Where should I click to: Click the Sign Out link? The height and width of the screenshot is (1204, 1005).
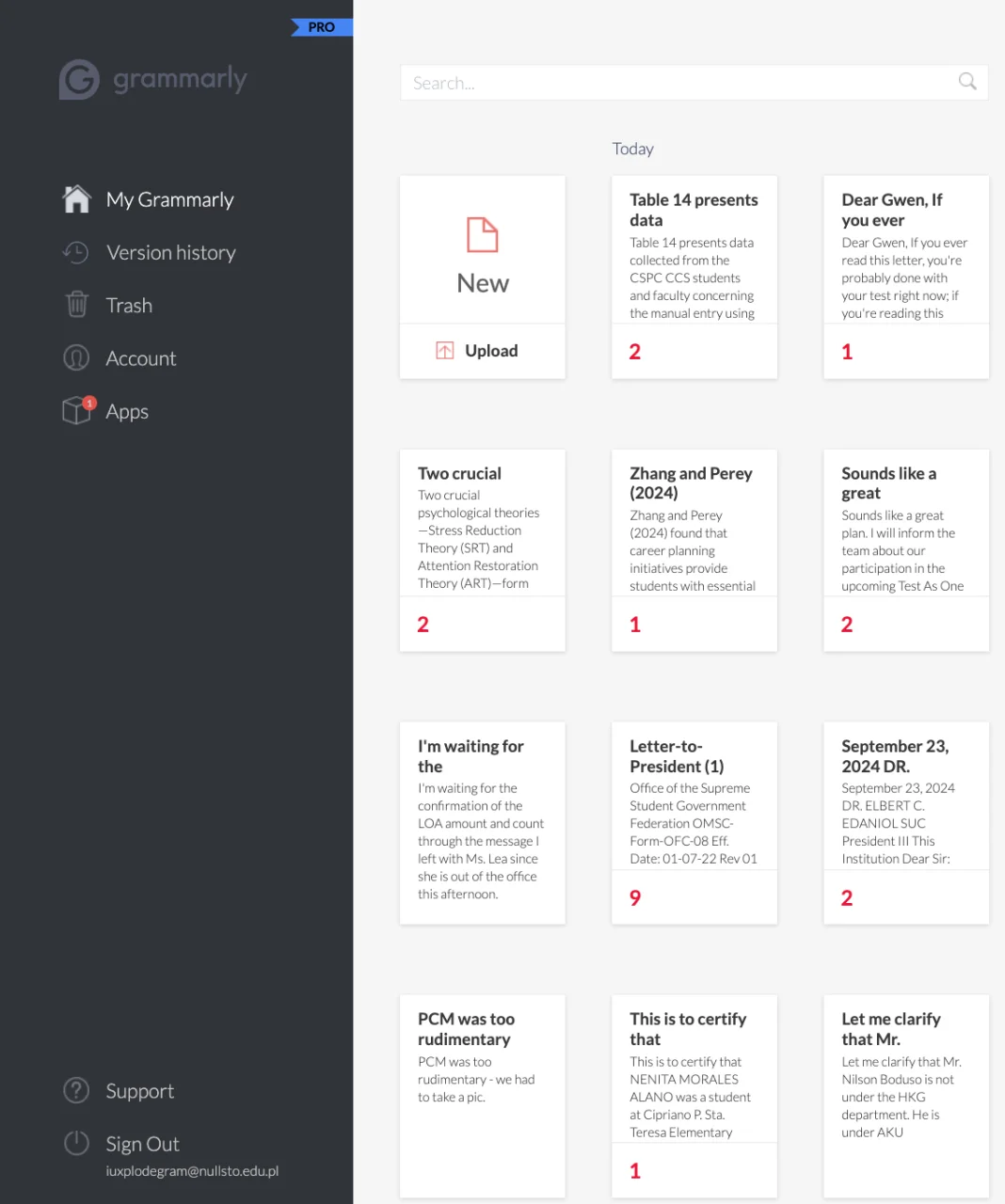click(142, 1144)
